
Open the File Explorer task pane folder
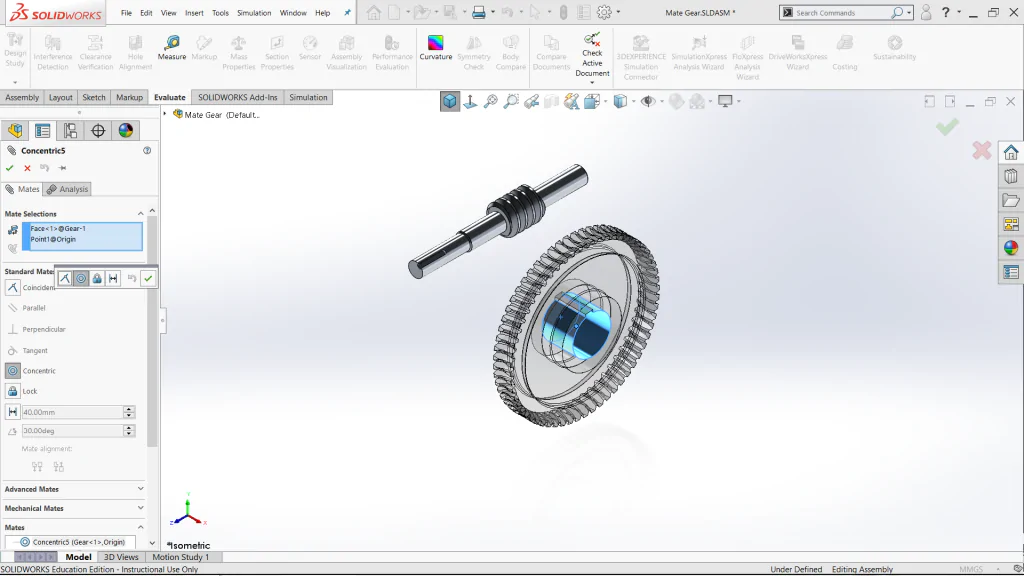pyautogui.click(x=1011, y=200)
